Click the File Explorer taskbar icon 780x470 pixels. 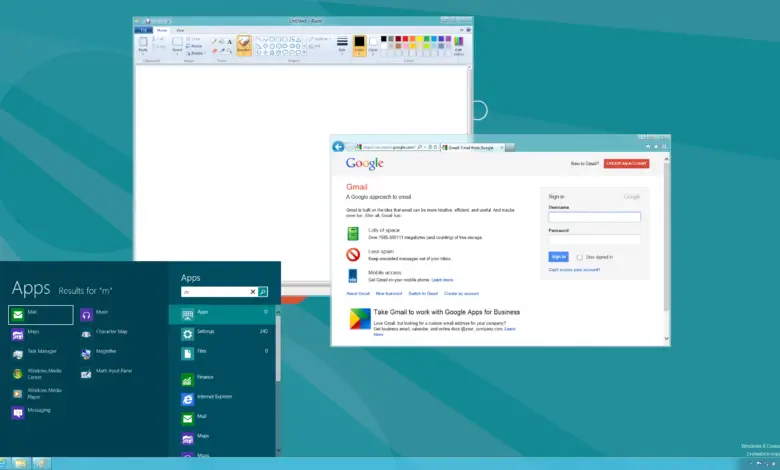(x=20, y=464)
